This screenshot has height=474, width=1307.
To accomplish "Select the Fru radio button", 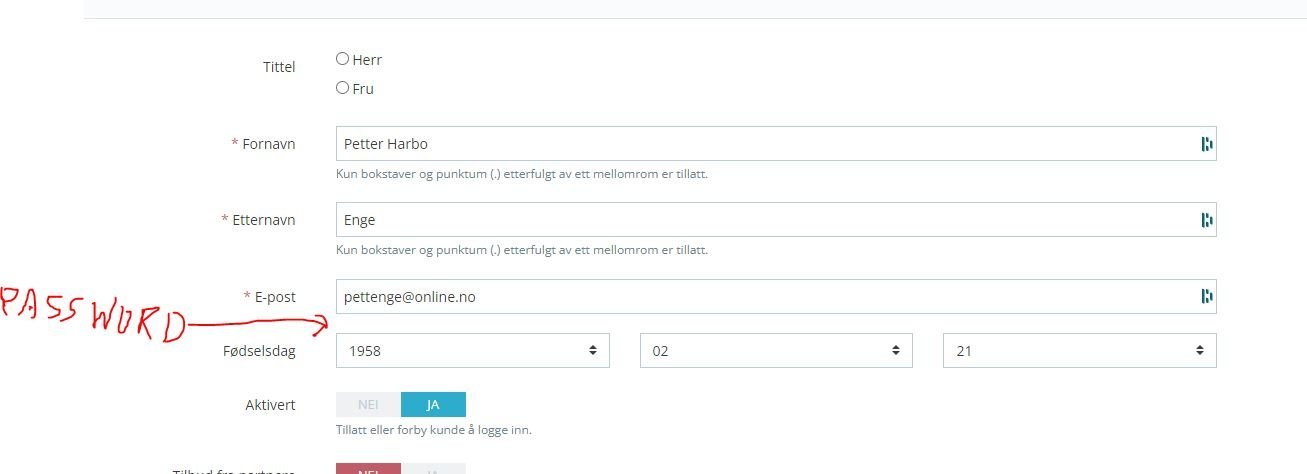I will 343,88.
